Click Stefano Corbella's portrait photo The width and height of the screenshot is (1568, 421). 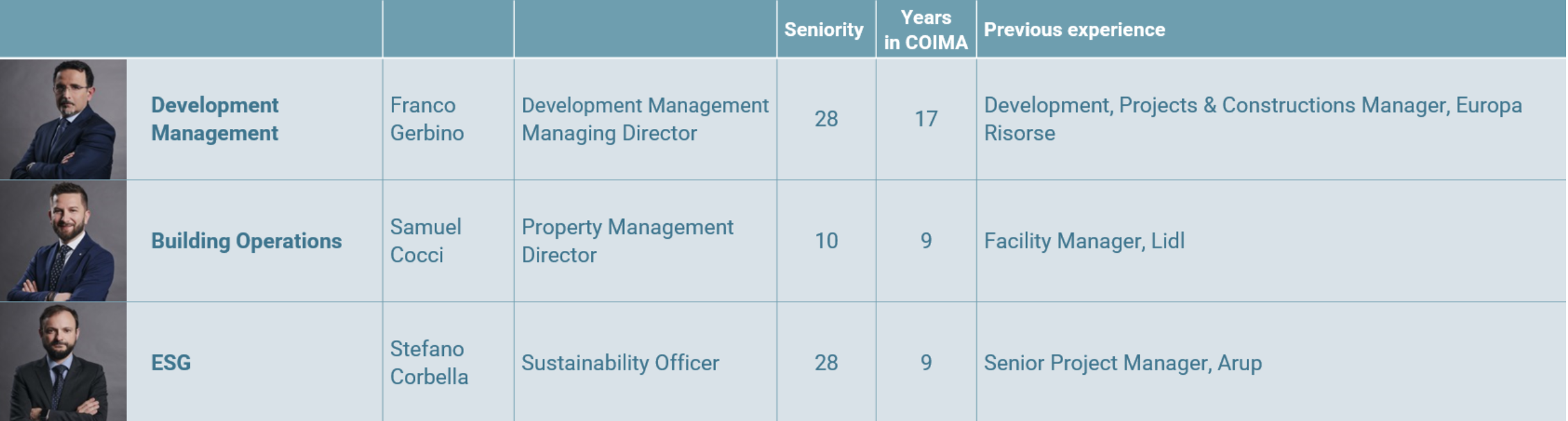click(63, 362)
